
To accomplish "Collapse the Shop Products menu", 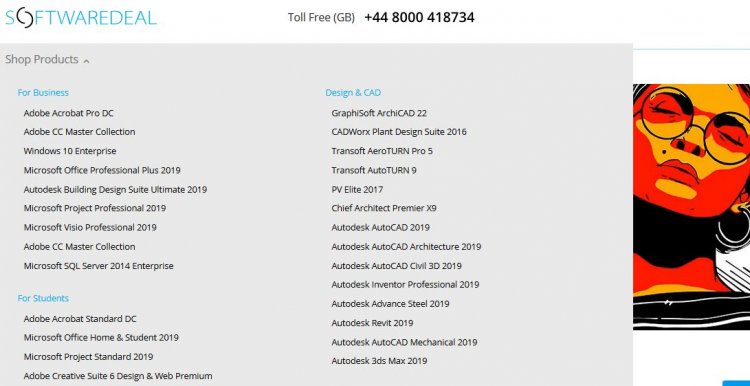I will point(47,59).
